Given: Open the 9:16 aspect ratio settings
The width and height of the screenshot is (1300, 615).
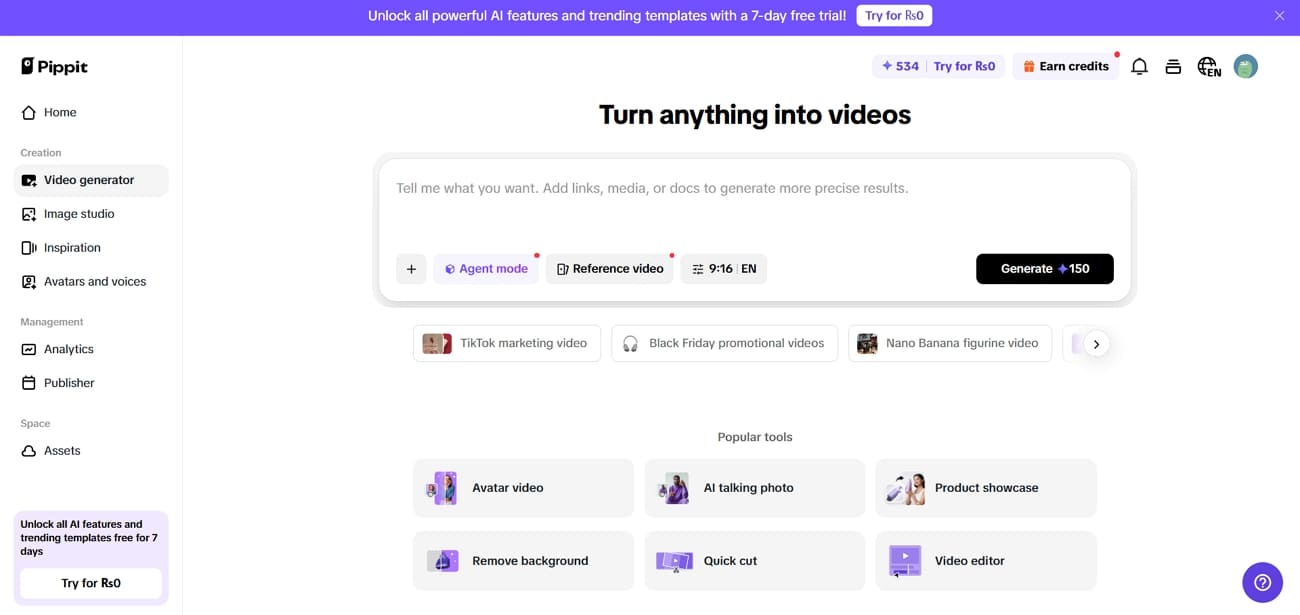Looking at the screenshot, I should click(715, 268).
